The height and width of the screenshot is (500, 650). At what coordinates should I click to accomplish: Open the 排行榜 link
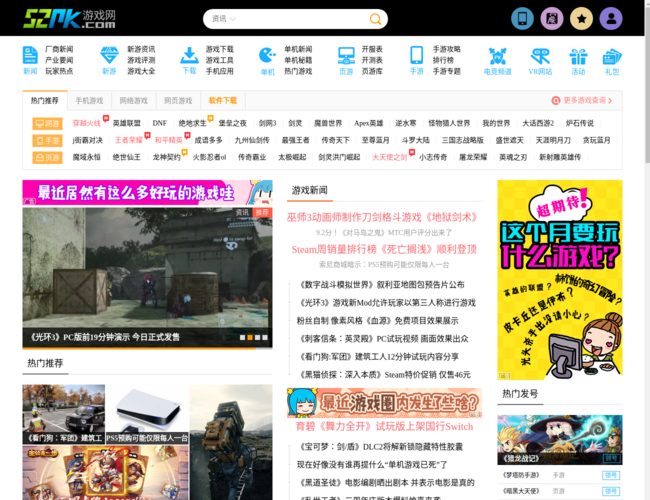coord(443,60)
